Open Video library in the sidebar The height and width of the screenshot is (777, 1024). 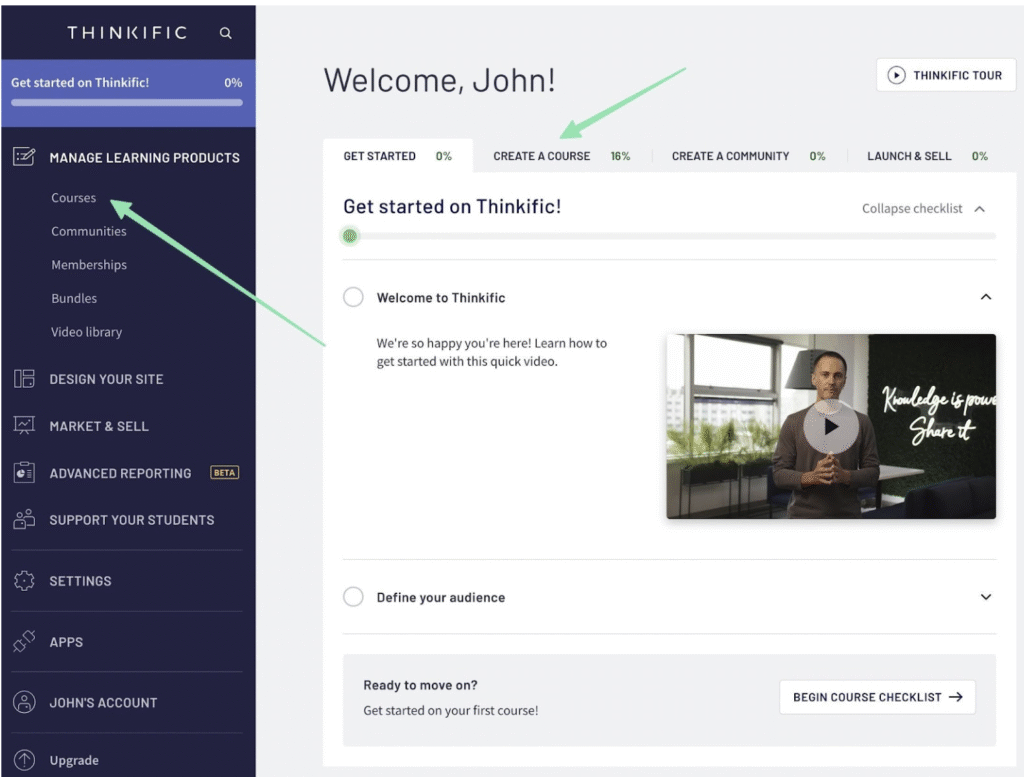click(x=86, y=332)
